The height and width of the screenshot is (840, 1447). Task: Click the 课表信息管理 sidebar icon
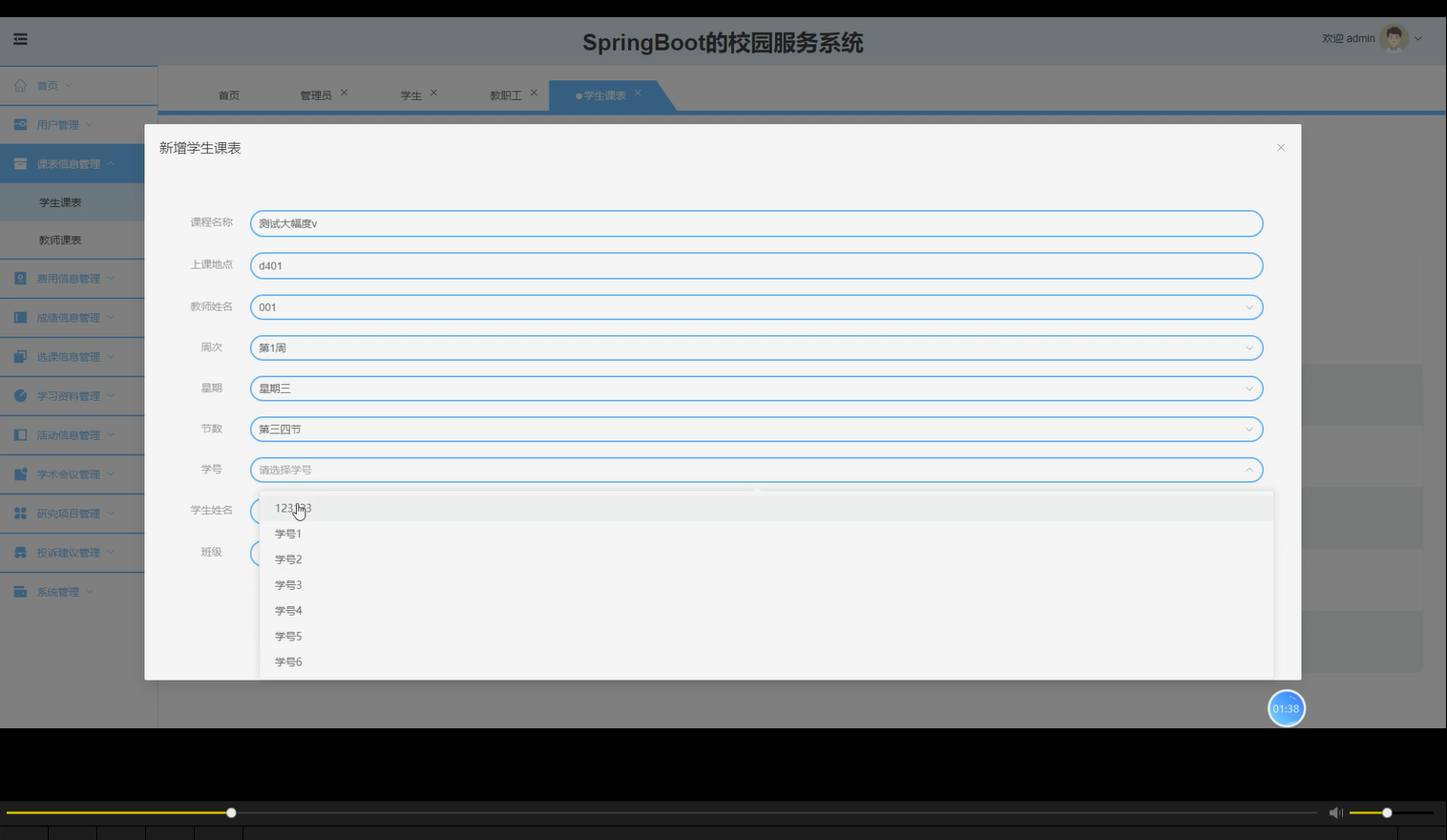tap(20, 163)
